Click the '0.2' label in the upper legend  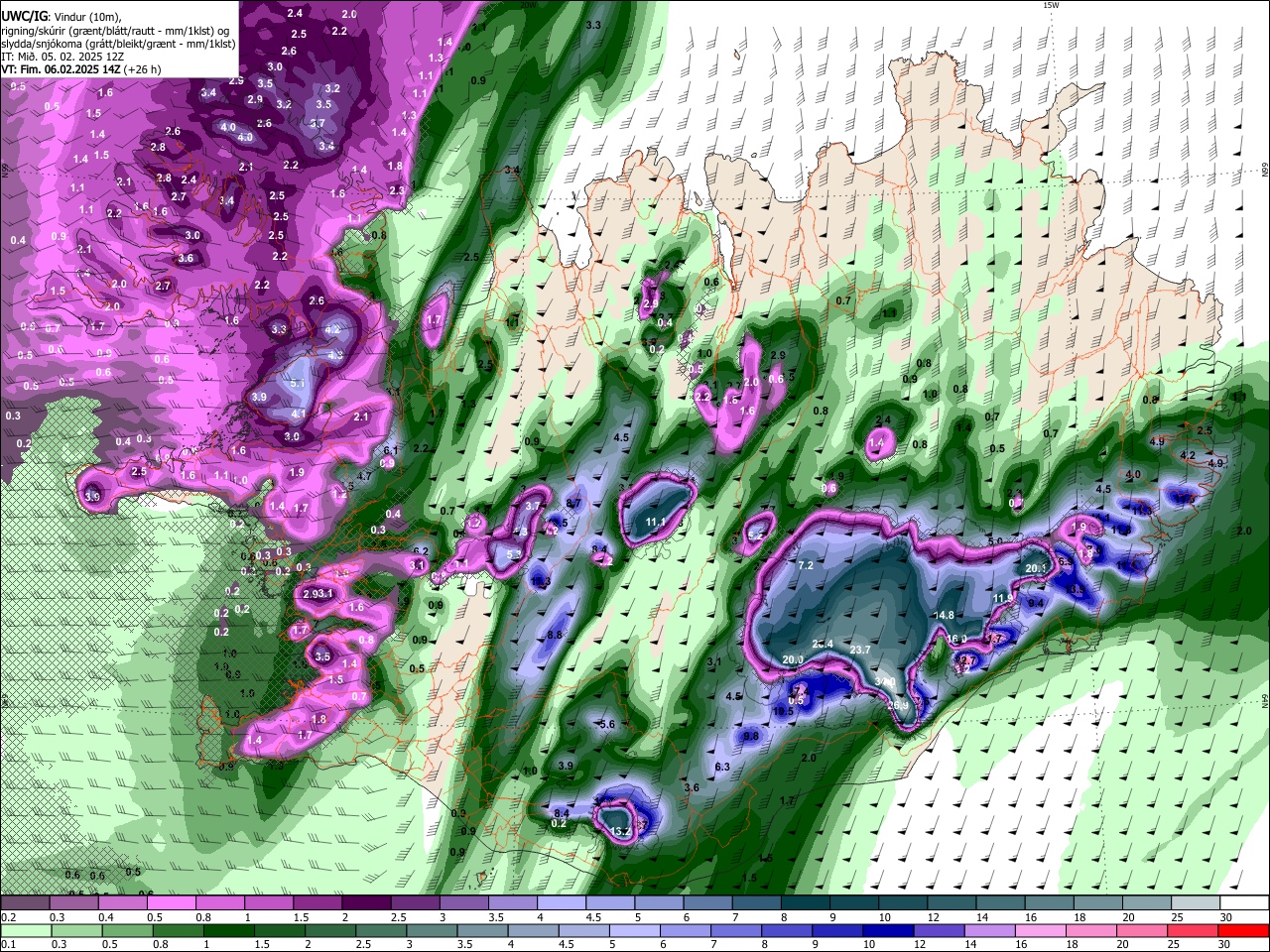9,917
